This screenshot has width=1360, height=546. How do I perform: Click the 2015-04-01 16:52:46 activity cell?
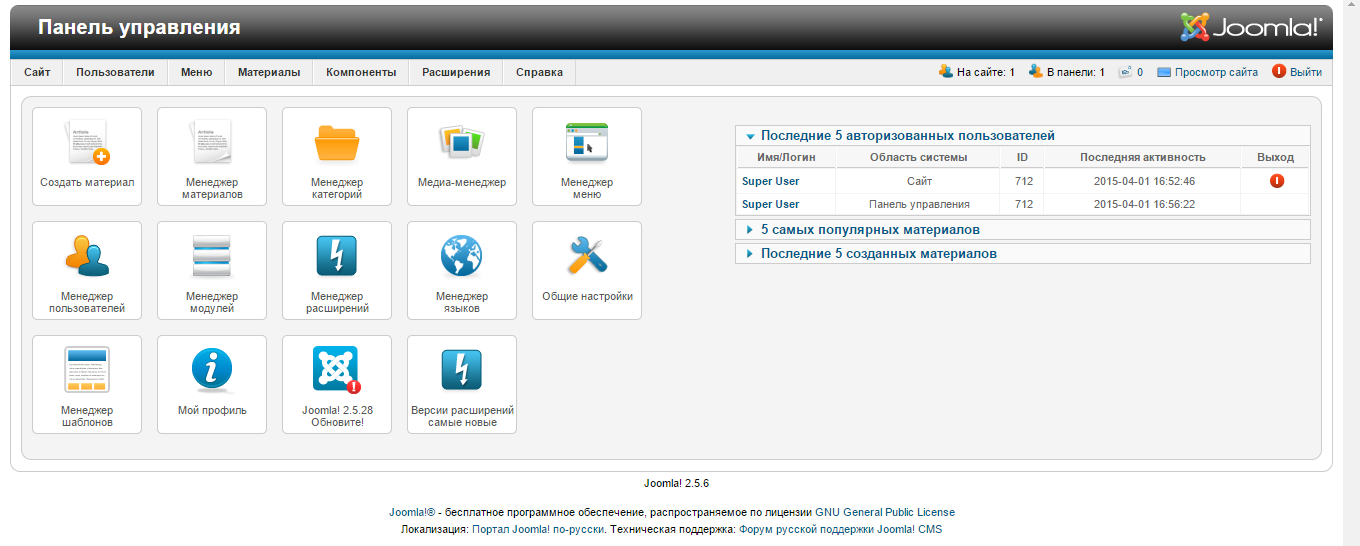coord(1143,181)
